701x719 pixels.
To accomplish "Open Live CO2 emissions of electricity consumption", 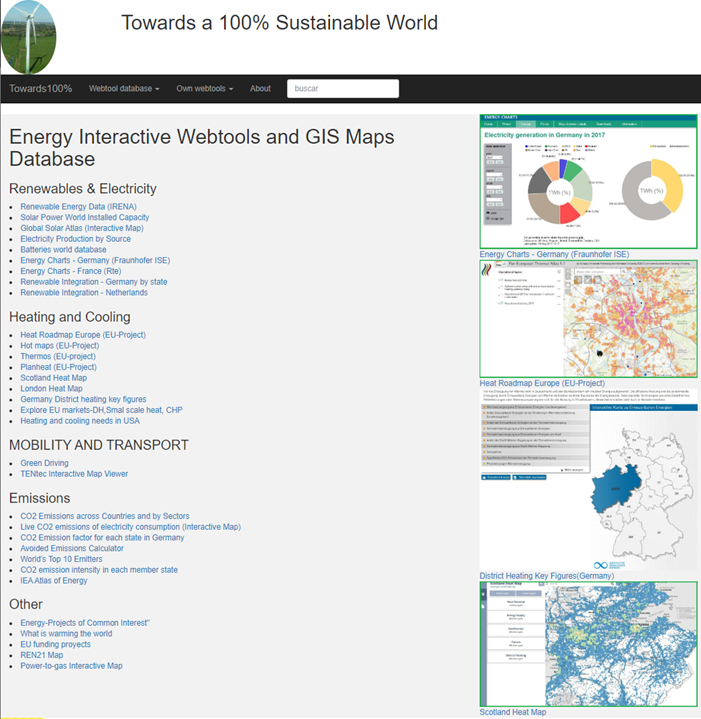I will [x=130, y=527].
